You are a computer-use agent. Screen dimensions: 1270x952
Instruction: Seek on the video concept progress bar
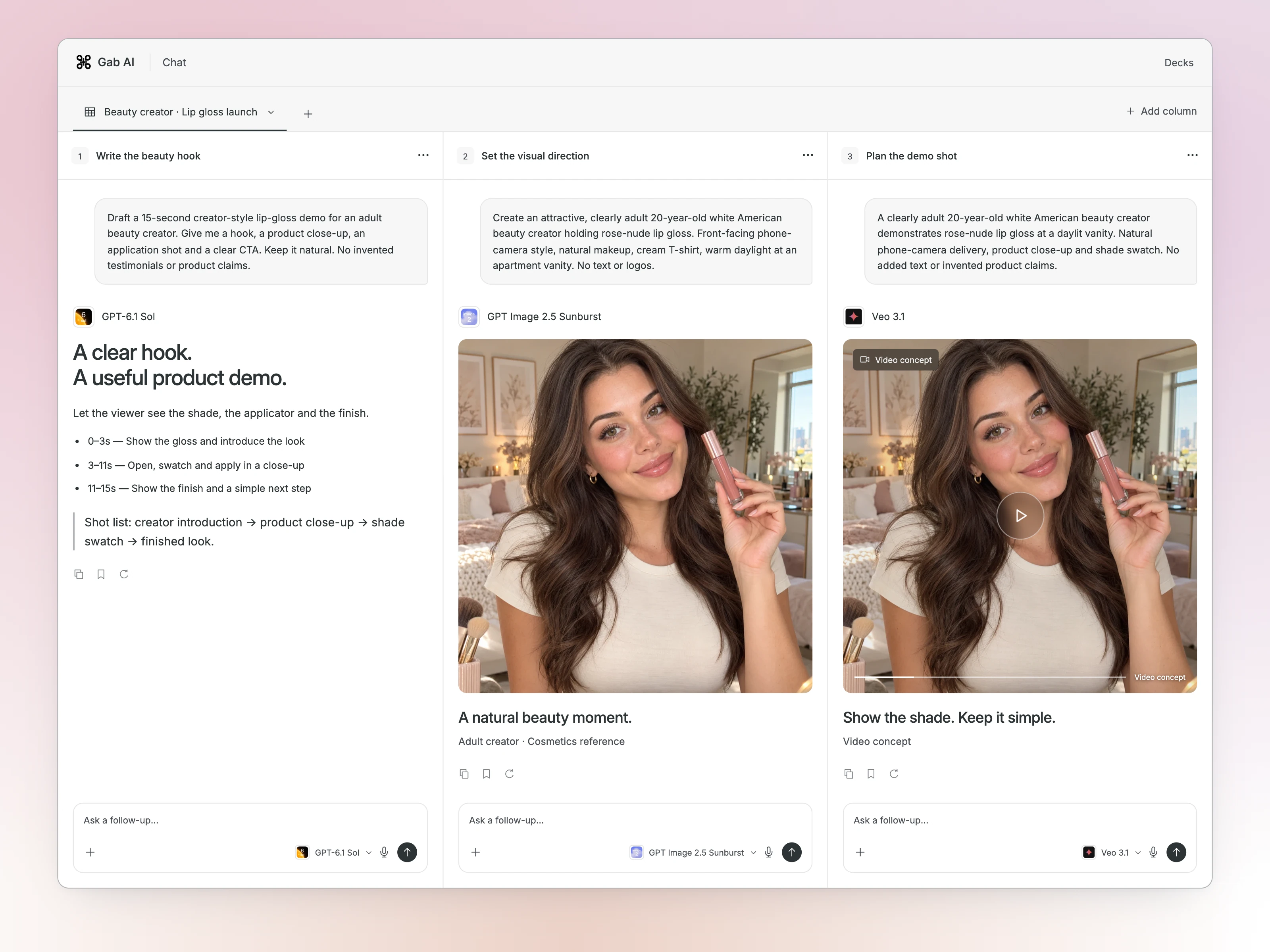[x=990, y=677]
